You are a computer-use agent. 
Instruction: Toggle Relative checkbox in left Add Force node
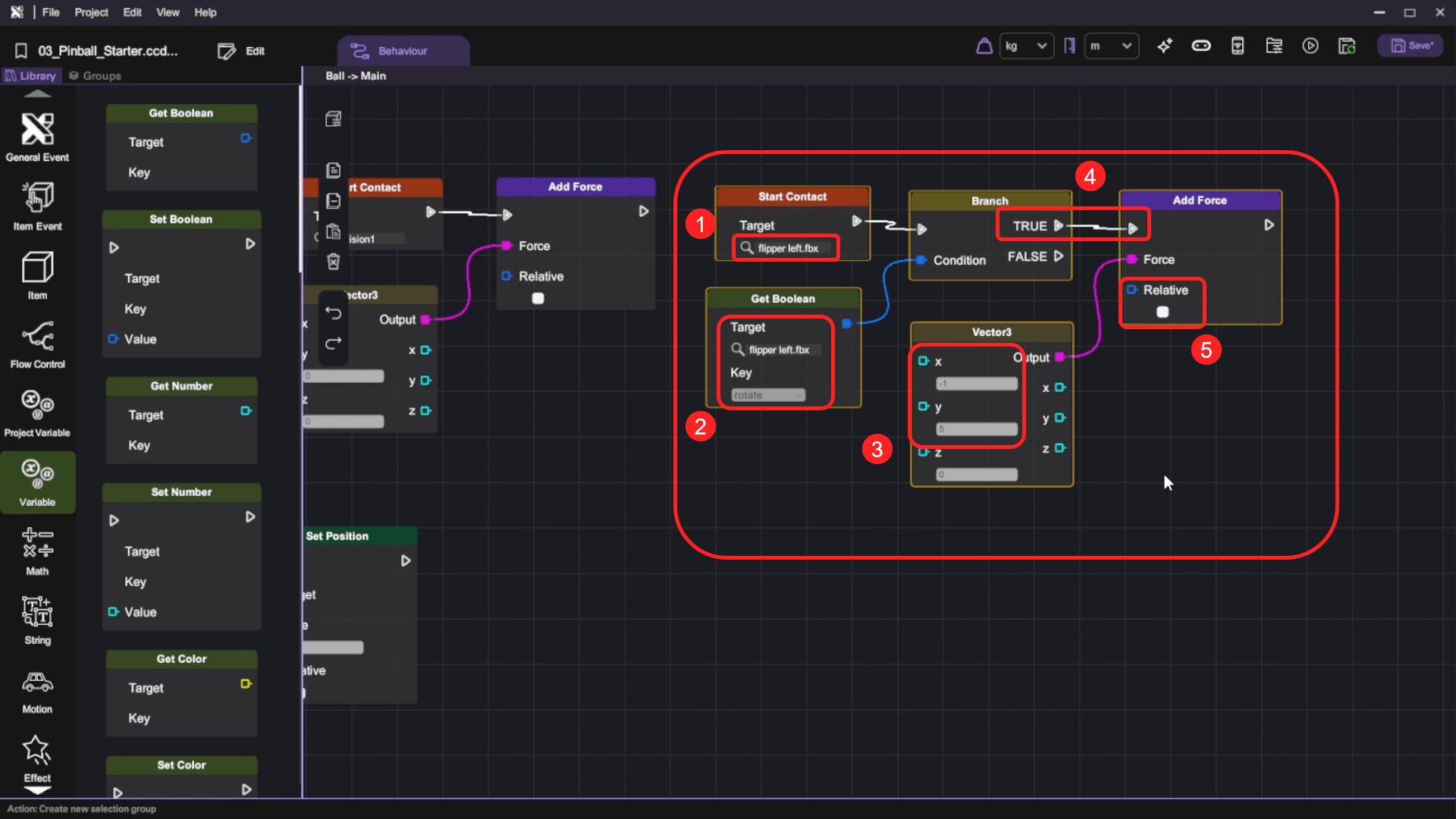[x=538, y=298]
